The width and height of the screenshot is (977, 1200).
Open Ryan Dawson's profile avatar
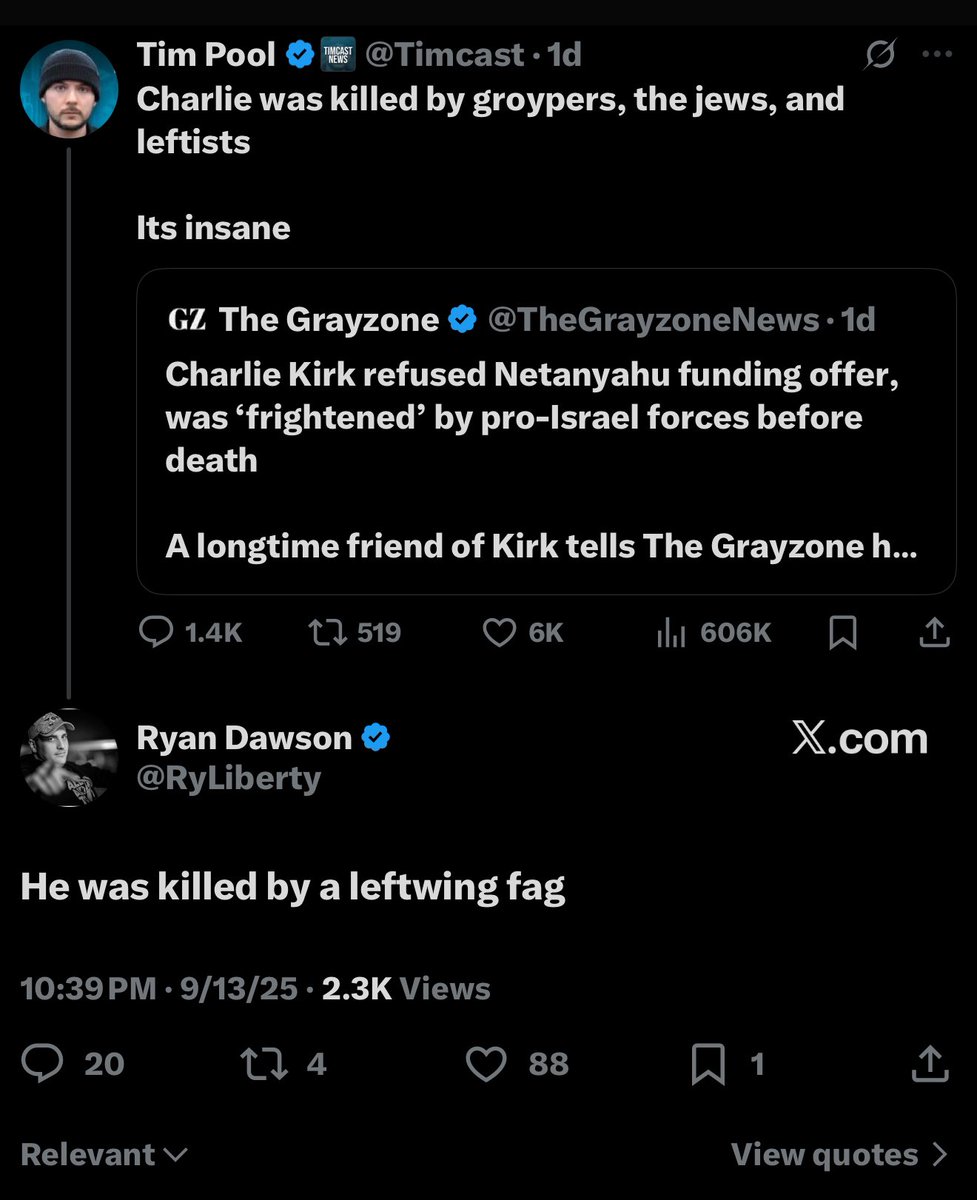tap(68, 757)
